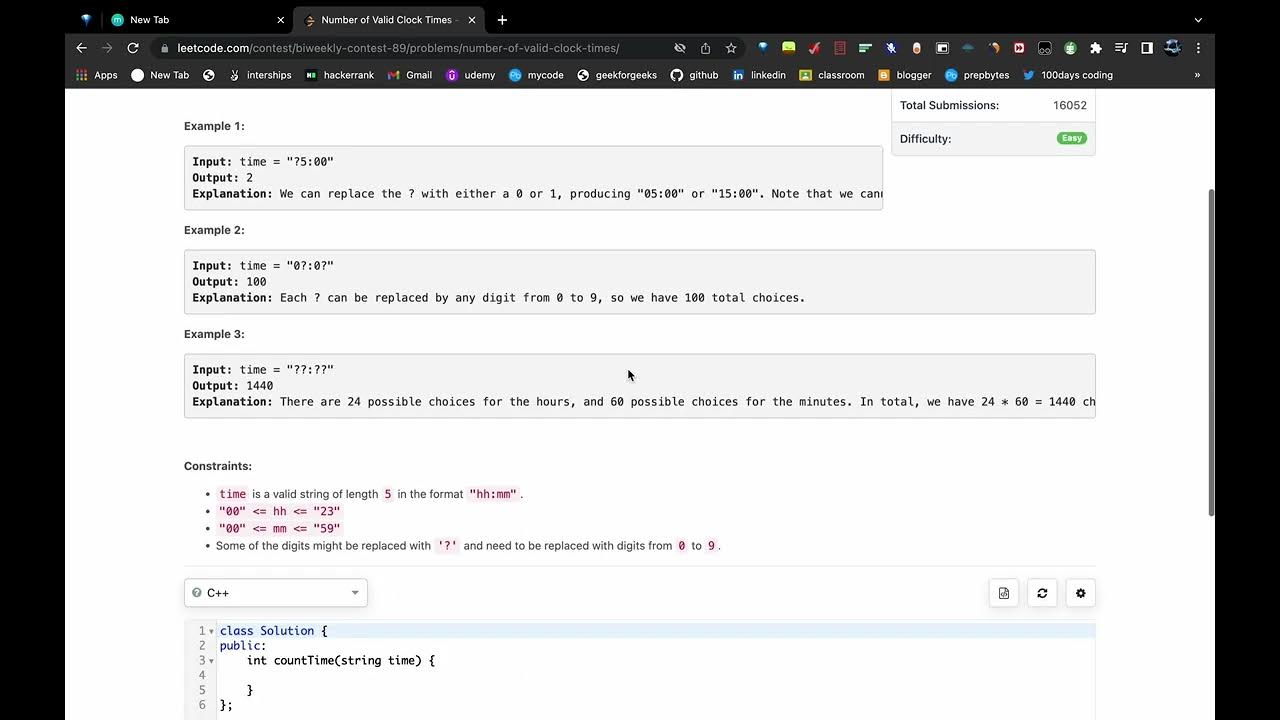
Task: Collapse code fold arrow on line 1
Action: coord(211,631)
